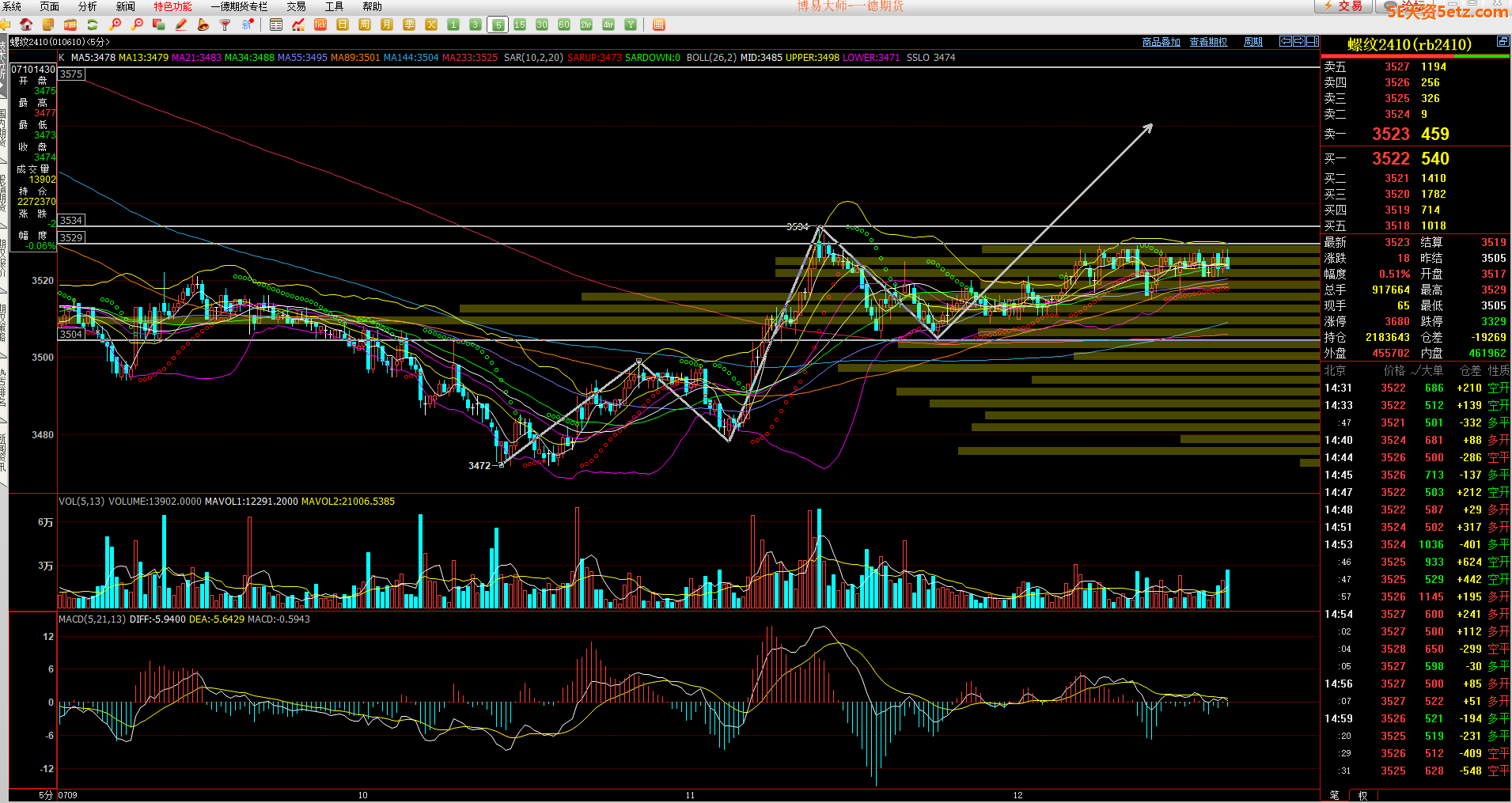1512x803 pixels.
Task: Zoom out with the minus magnifier icon
Action: coord(137,25)
